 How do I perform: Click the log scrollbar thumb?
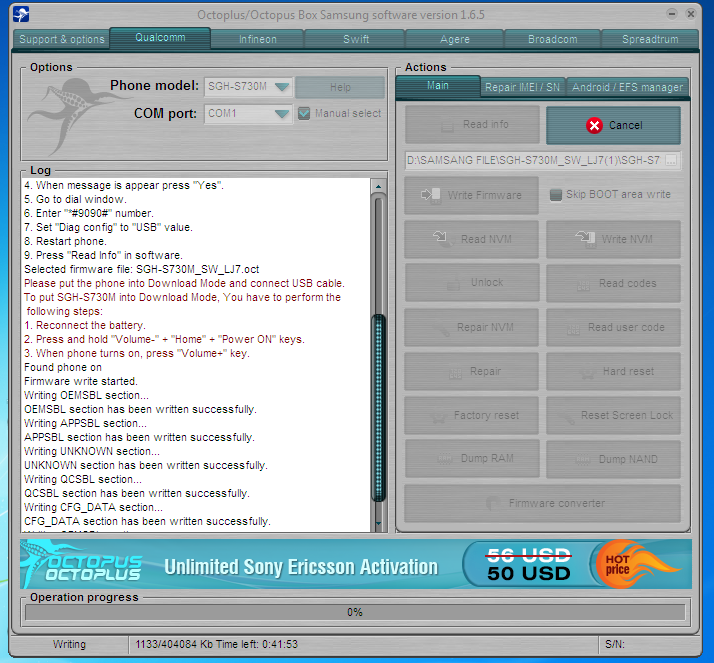[378, 408]
